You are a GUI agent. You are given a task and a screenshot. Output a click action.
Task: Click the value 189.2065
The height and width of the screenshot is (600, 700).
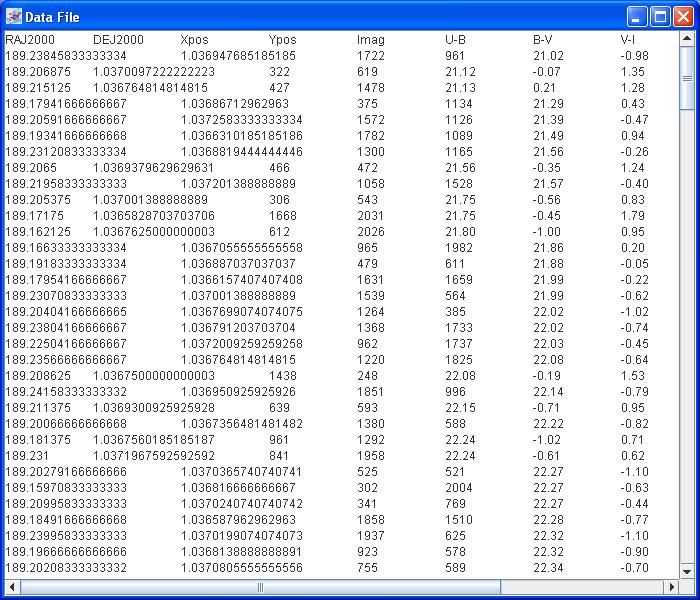point(31,168)
